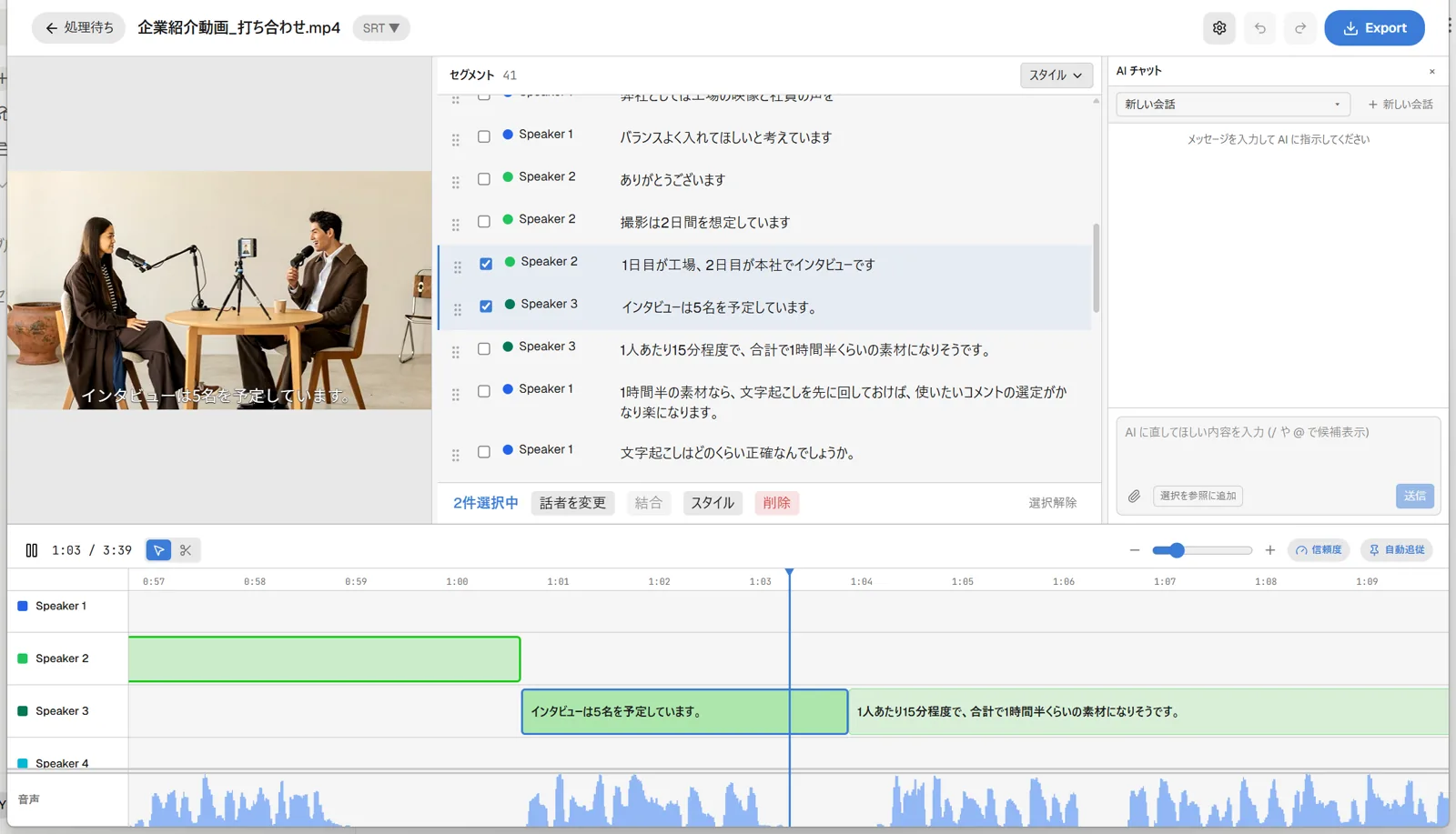Click 選択解除 to clear selection

[1053, 503]
